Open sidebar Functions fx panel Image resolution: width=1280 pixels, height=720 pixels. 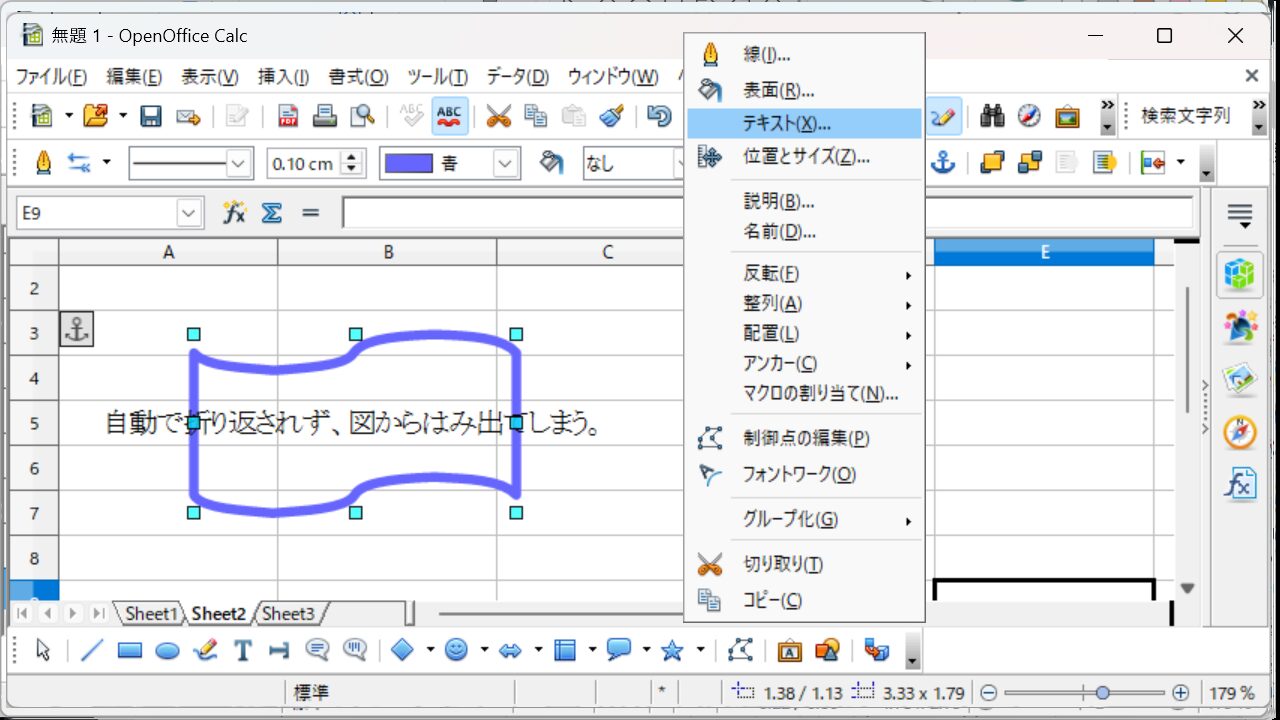1240,486
